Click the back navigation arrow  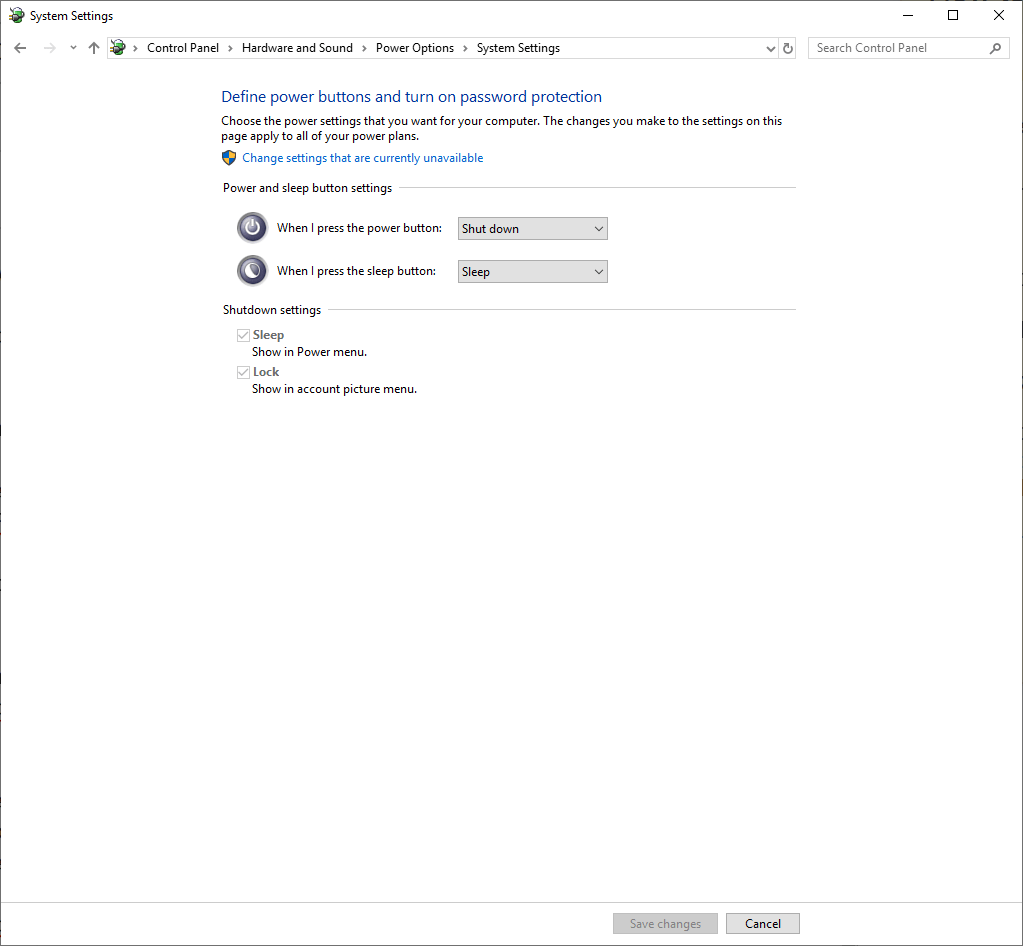pyautogui.click(x=20, y=47)
